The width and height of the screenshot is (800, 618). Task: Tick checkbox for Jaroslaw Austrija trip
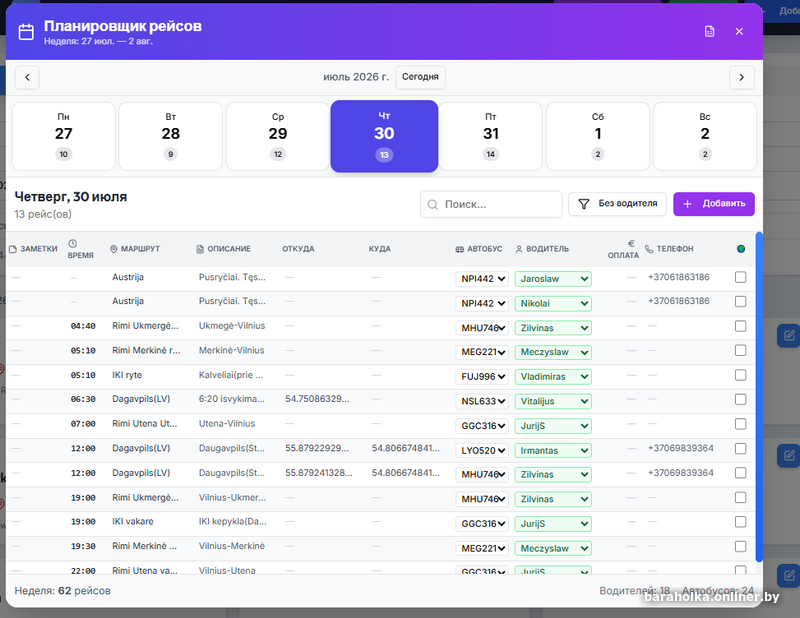[740, 277]
